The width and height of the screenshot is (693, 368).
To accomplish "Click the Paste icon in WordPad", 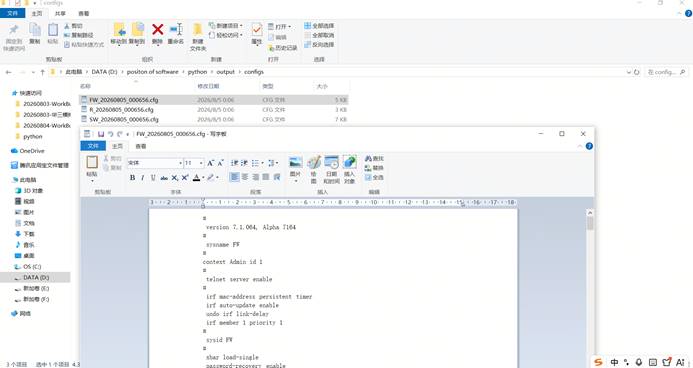I will pyautogui.click(x=92, y=162).
